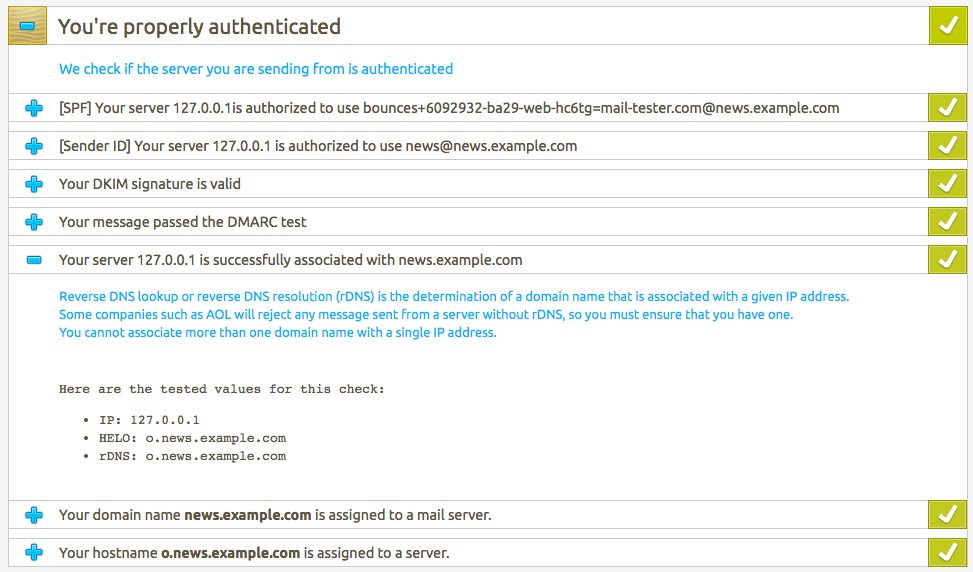Click the SPF authorized server row text
Screen dimensions: 973x572
449,109
